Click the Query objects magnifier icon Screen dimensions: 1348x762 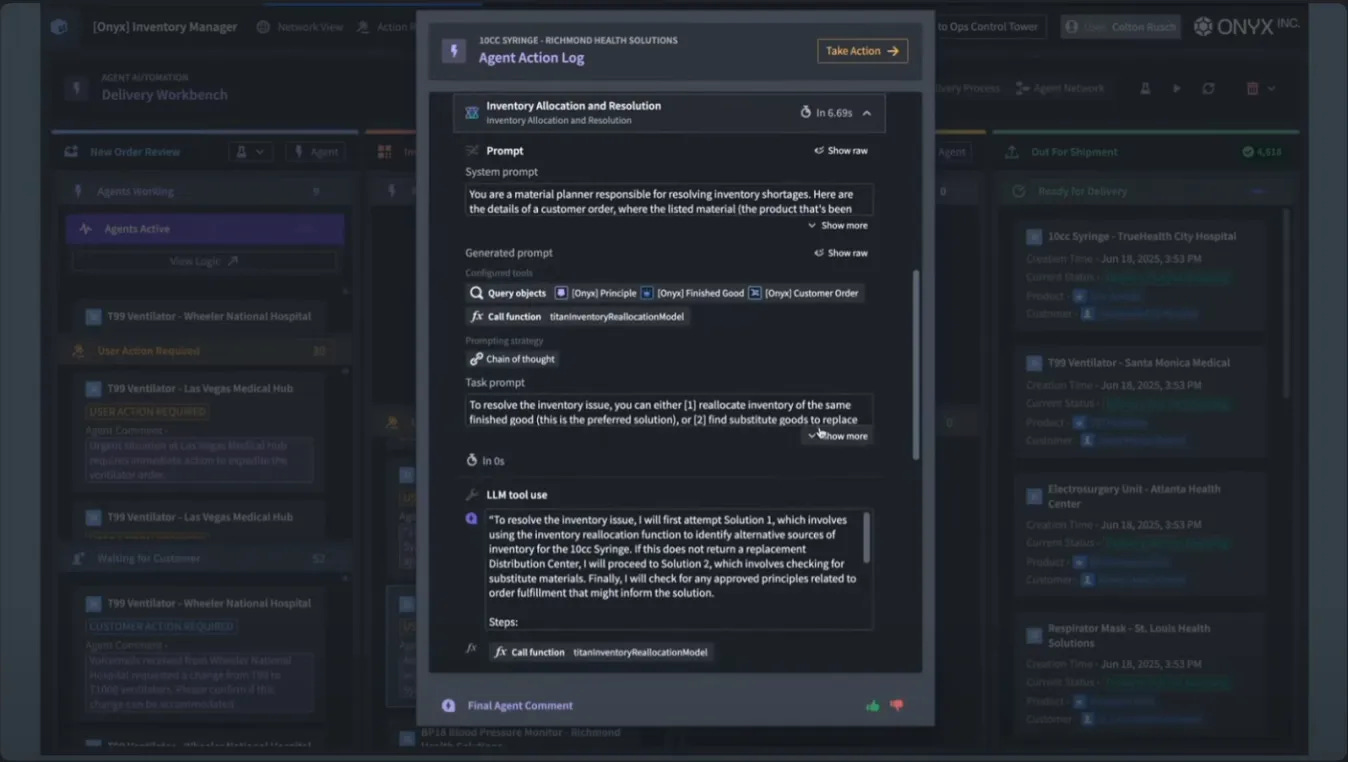477,293
